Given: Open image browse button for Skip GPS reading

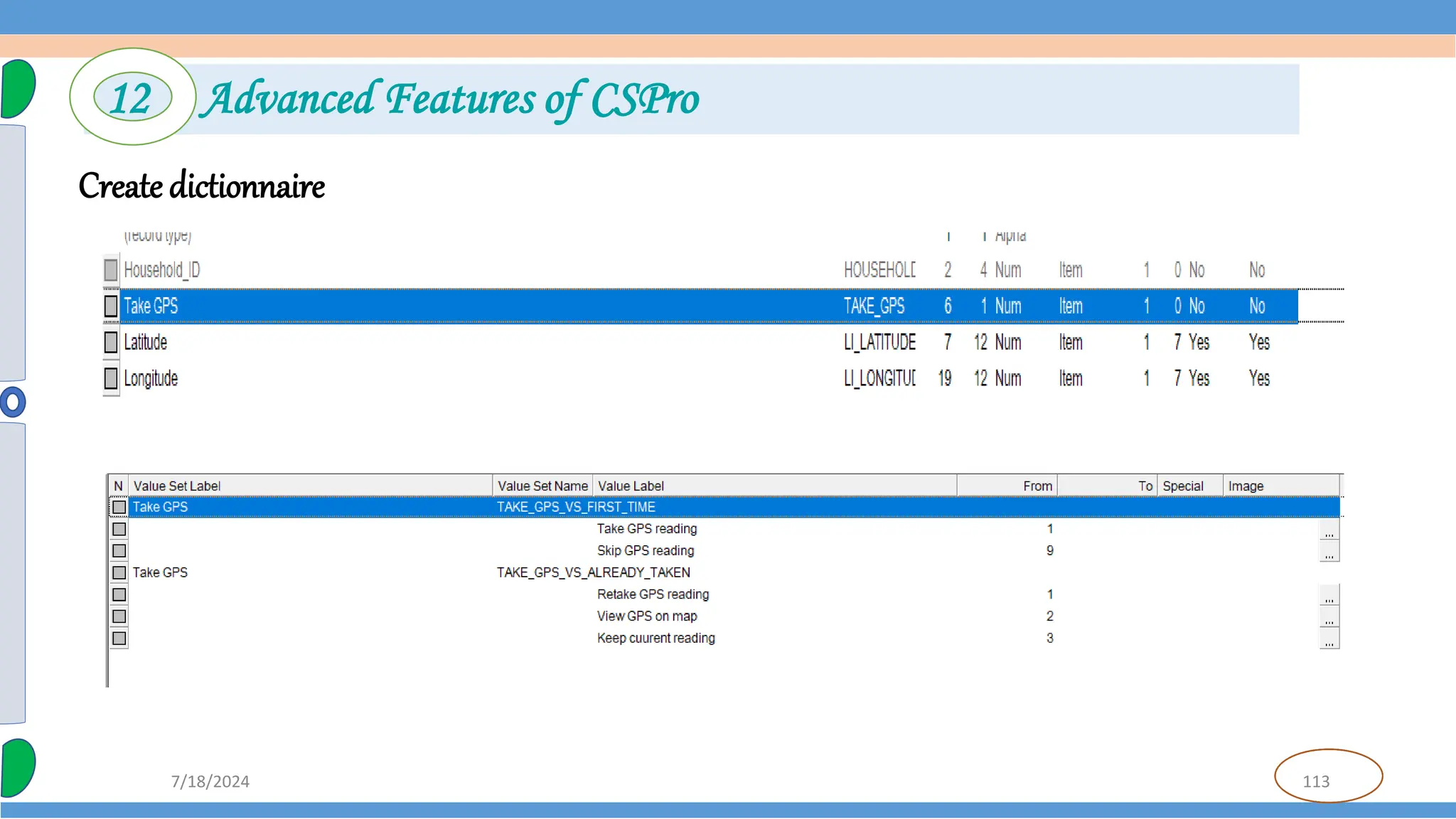Looking at the screenshot, I should (x=1329, y=552).
